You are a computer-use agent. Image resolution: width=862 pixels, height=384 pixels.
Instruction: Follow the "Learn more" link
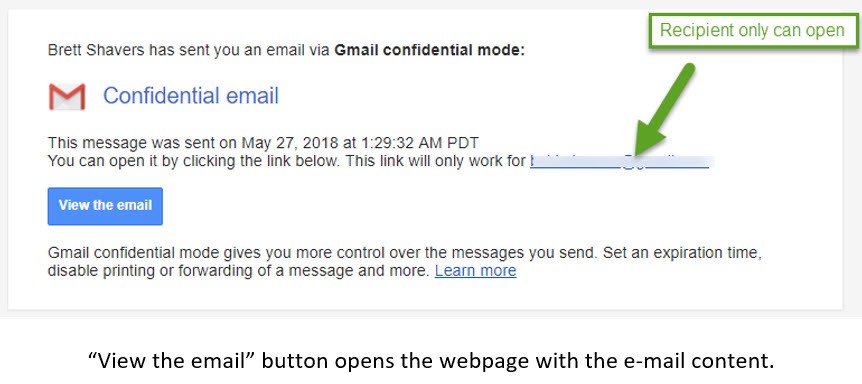[x=475, y=271]
